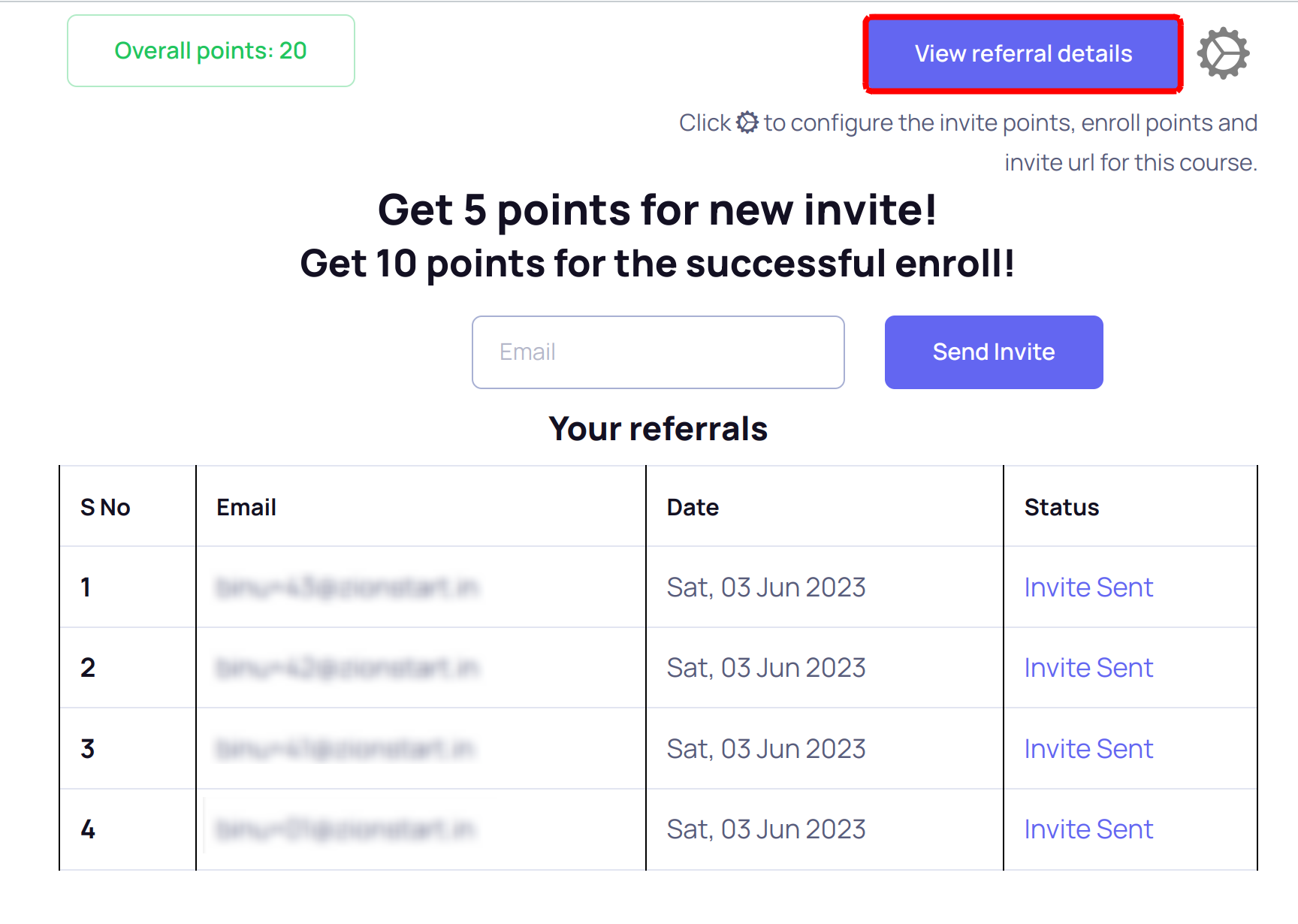This screenshot has width=1298, height=924.
Task: Click Invite Sent status for referral 1
Action: (1088, 587)
